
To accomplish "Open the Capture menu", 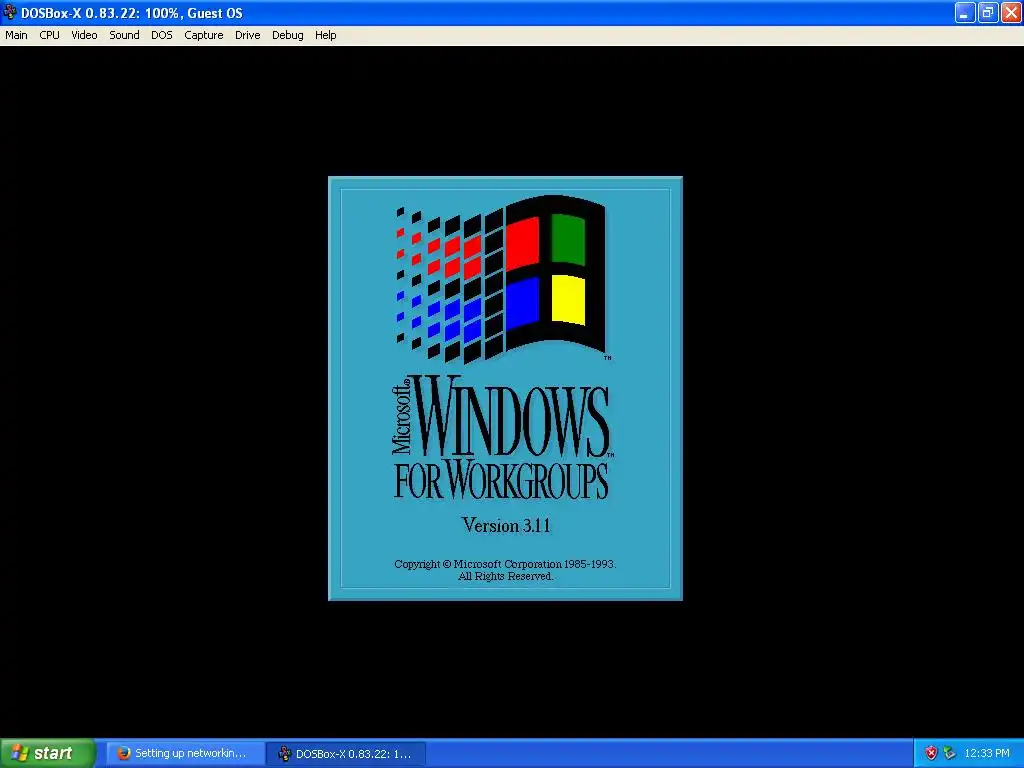I will click(x=204, y=35).
